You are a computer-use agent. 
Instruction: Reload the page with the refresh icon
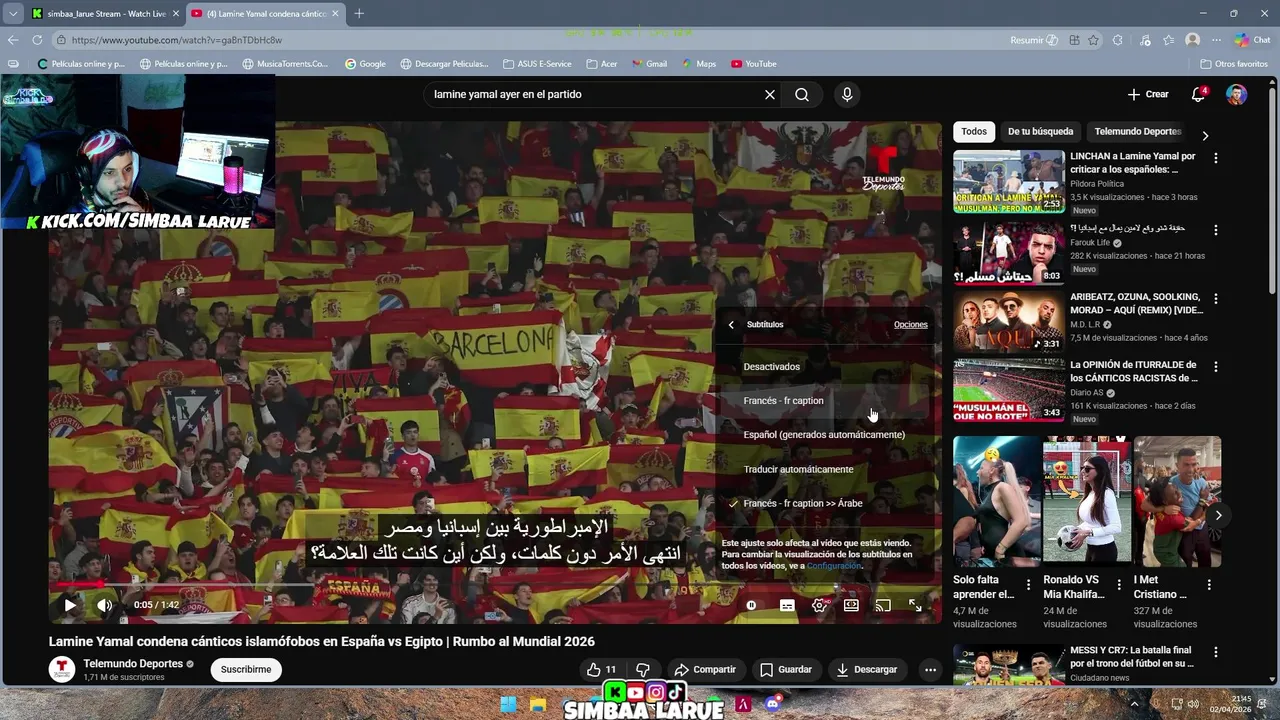[x=37, y=40]
